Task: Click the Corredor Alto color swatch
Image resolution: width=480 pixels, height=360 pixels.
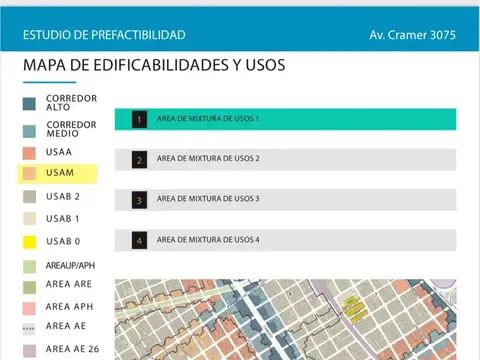Action: pyautogui.click(x=29, y=104)
